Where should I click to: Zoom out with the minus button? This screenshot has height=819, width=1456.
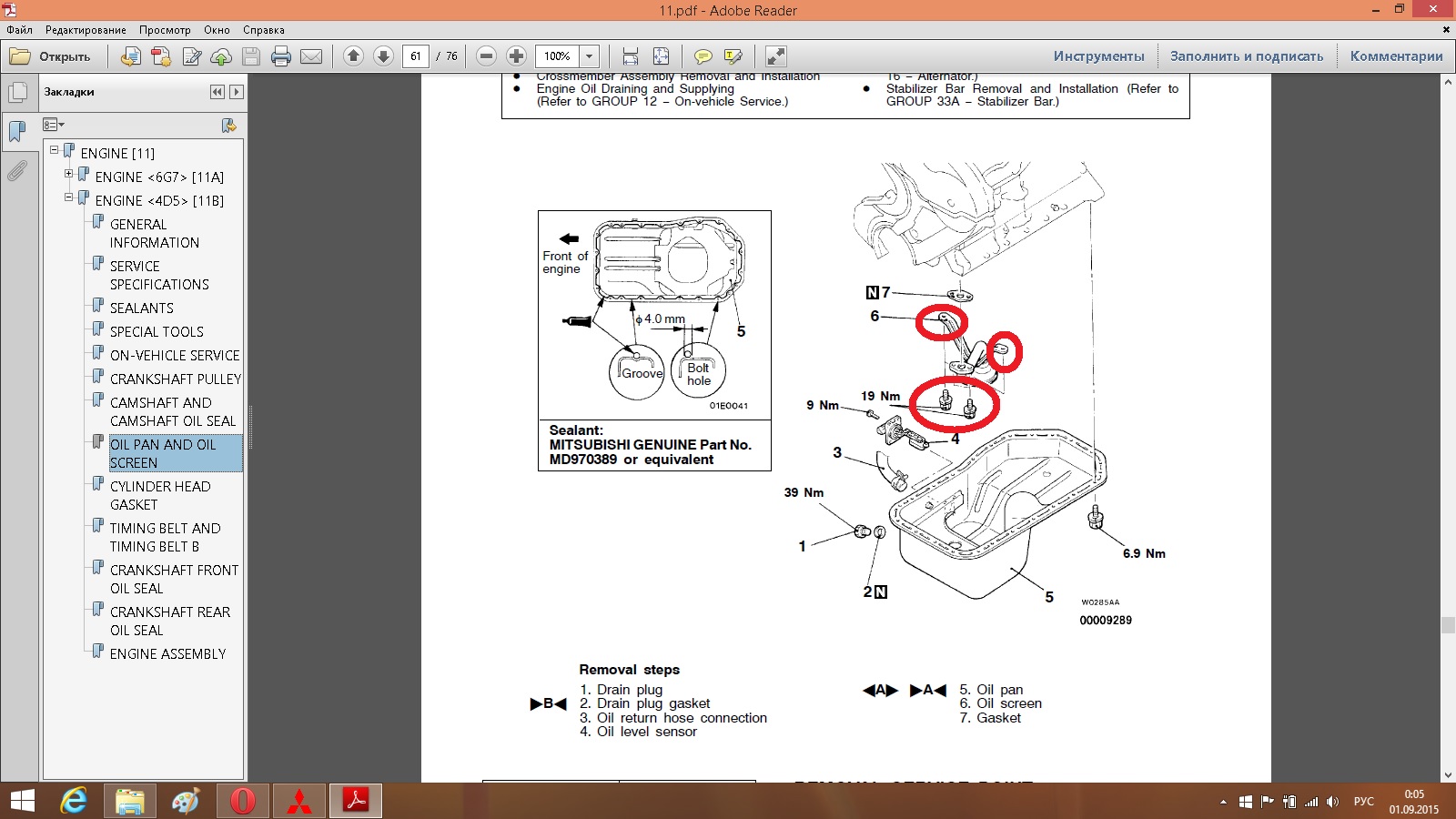click(486, 56)
